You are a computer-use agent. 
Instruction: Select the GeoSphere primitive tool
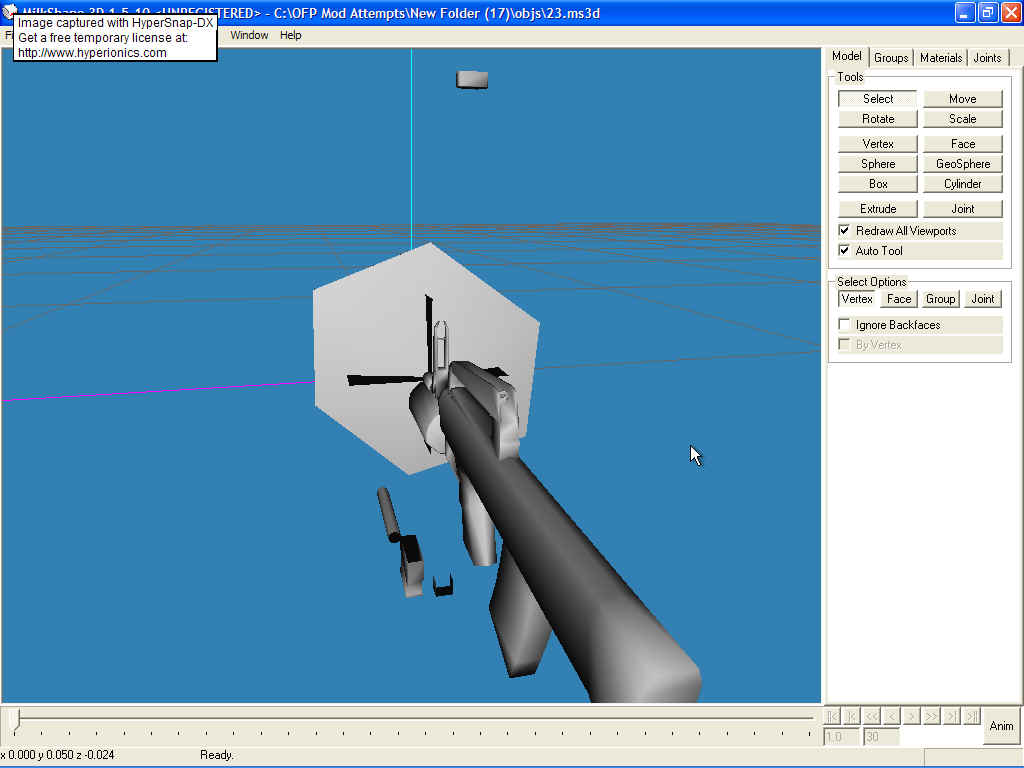962,164
